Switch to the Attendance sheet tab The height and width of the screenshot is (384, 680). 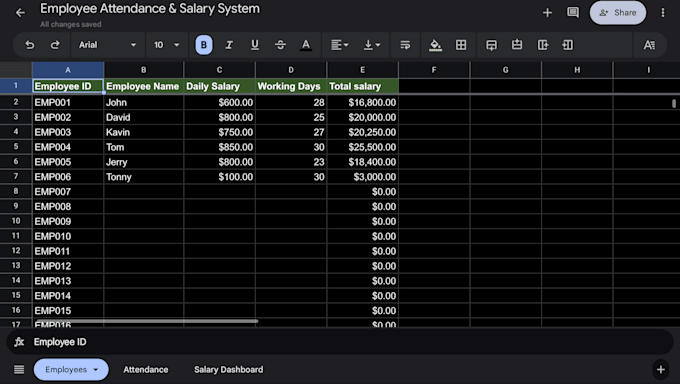tap(146, 370)
